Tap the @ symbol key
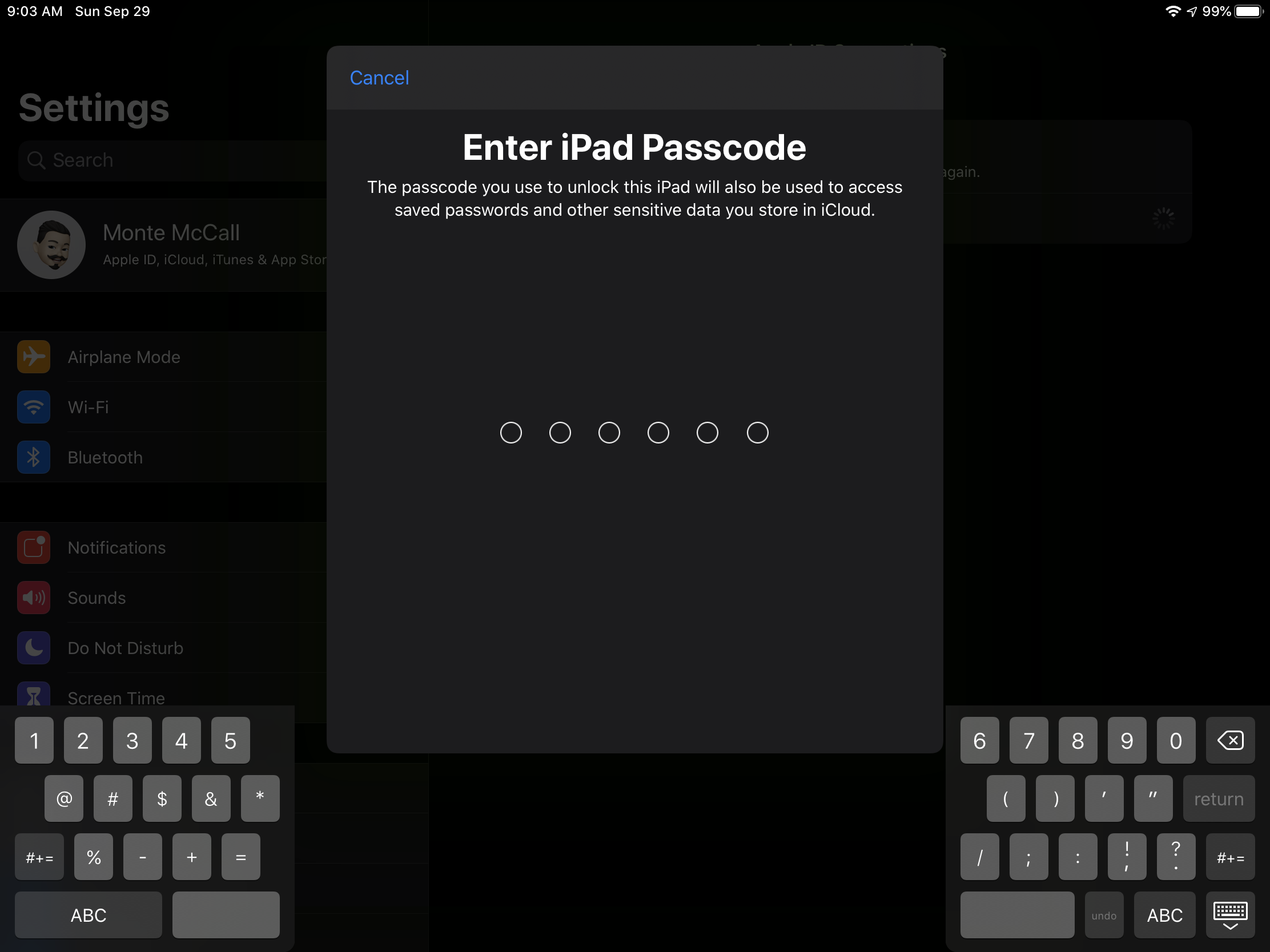 coord(63,798)
